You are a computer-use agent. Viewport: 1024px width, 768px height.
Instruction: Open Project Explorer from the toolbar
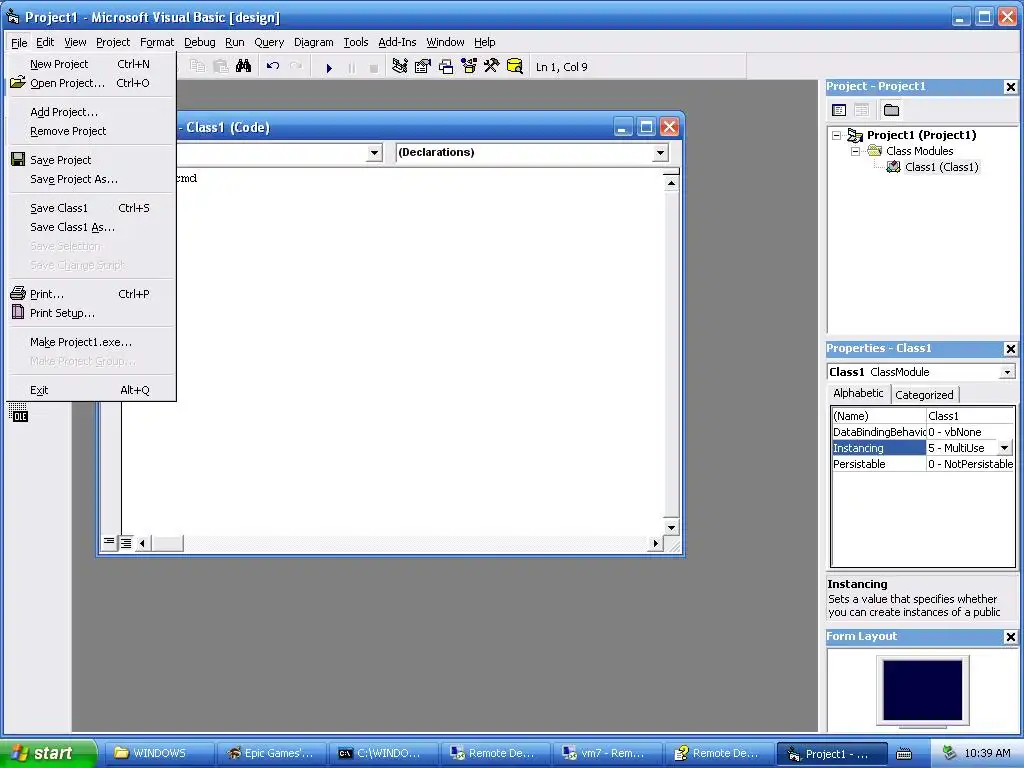(400, 67)
